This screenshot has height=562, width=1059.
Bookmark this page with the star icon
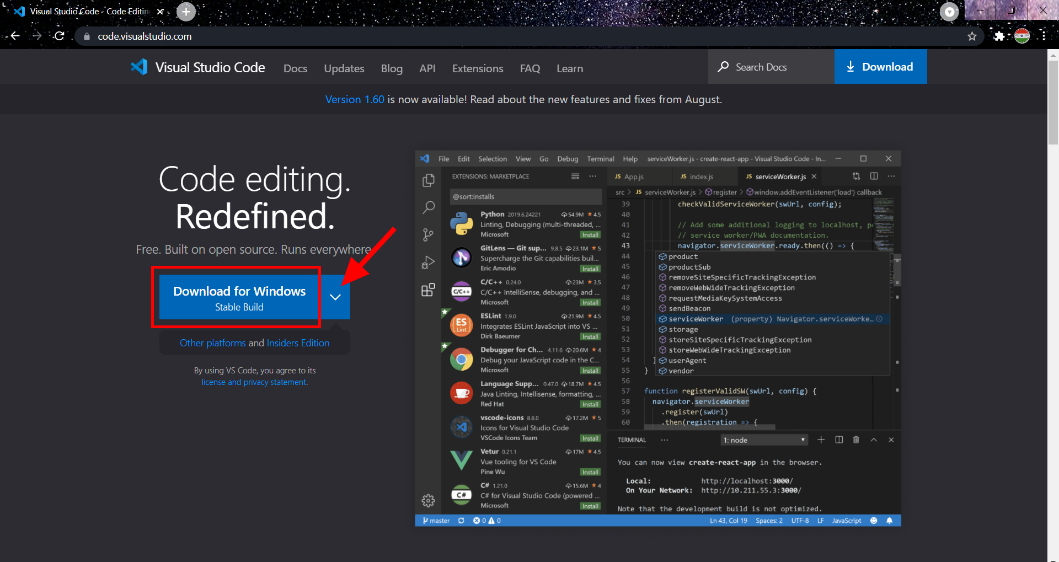pos(972,36)
